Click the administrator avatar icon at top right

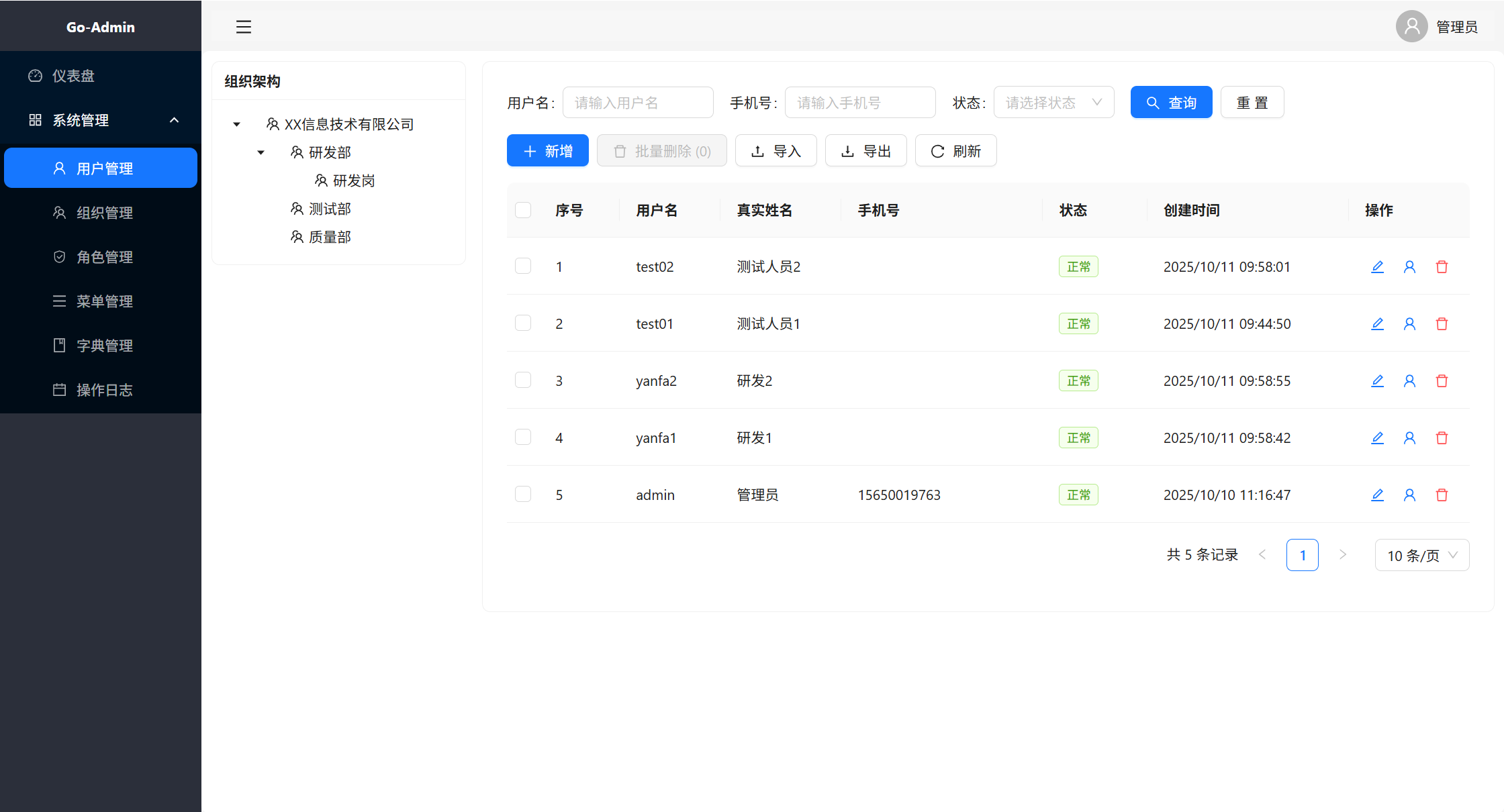click(x=1411, y=27)
